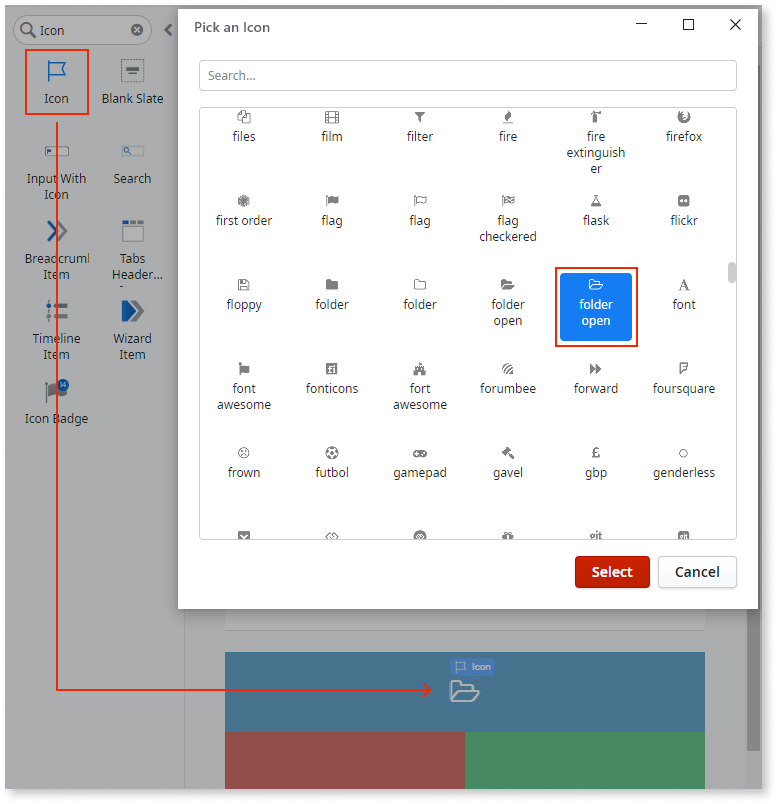This screenshot has height=804, width=777.
Task: Pick the Icon Badge widget
Action: pyautogui.click(x=57, y=402)
